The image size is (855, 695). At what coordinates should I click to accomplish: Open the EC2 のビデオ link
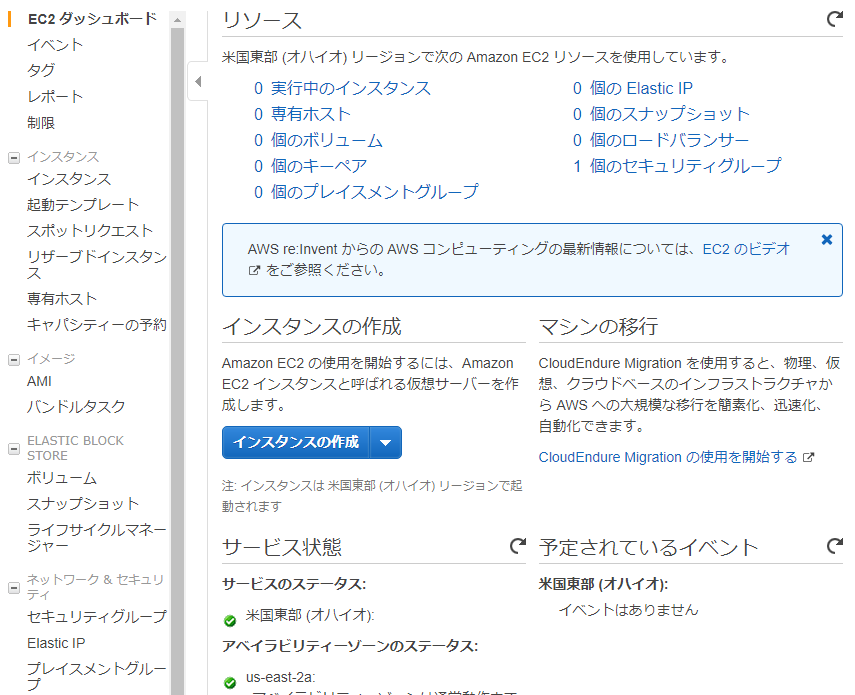tap(746, 249)
